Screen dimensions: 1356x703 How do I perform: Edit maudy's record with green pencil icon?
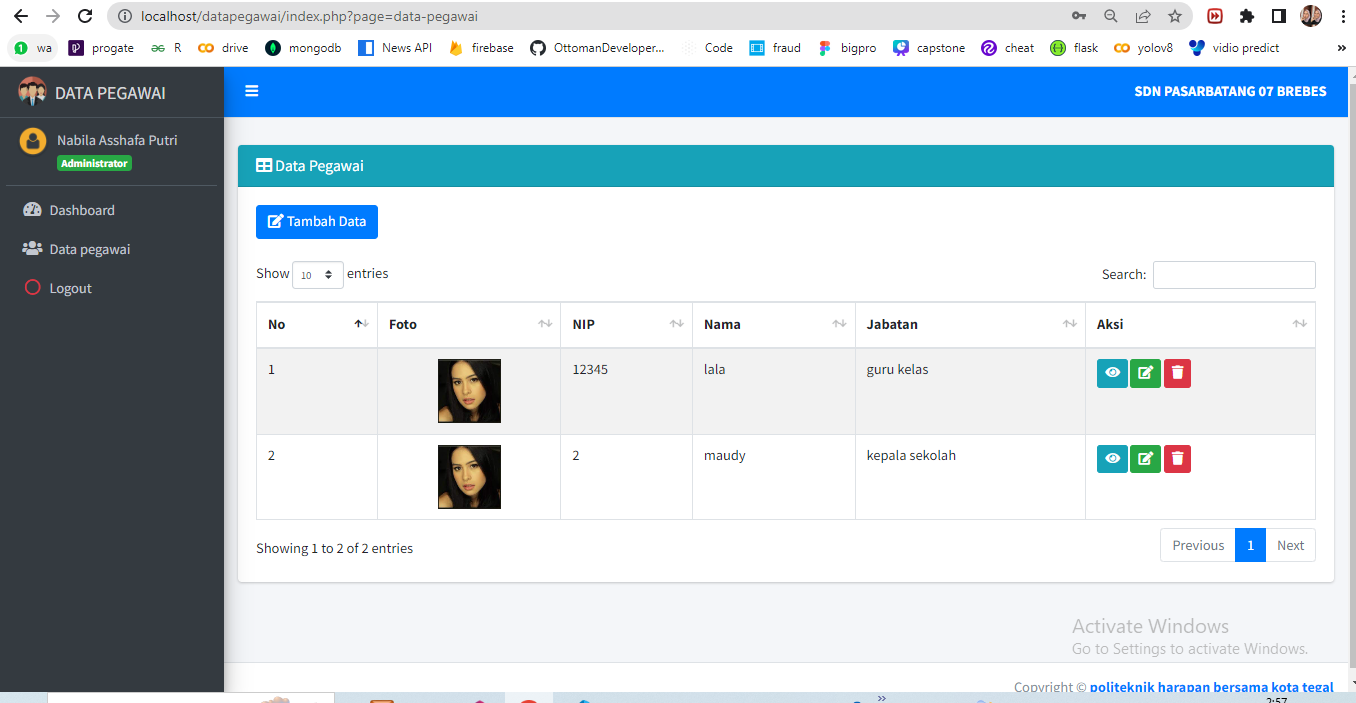[1145, 458]
